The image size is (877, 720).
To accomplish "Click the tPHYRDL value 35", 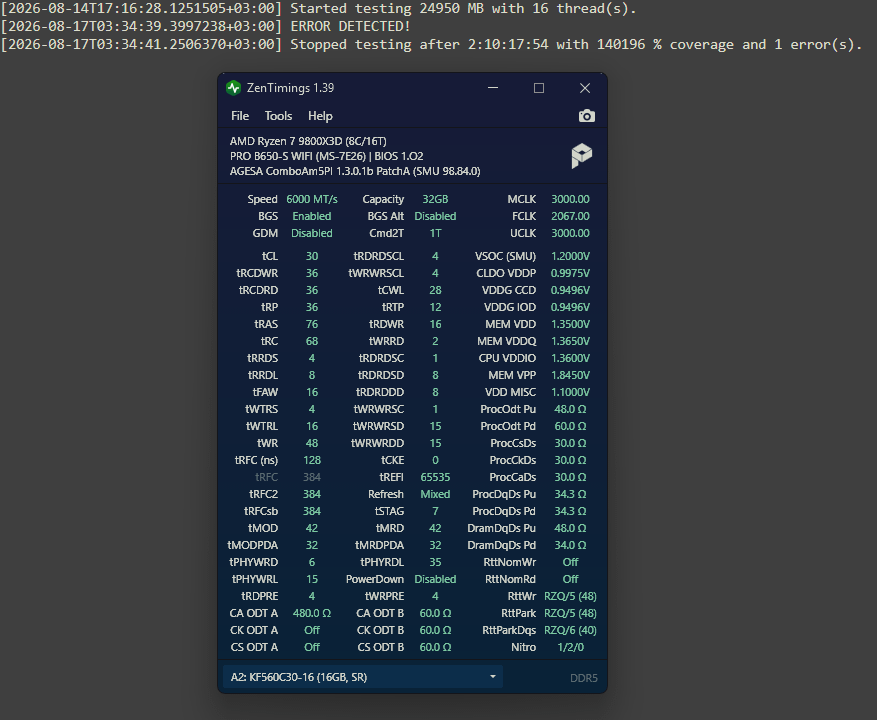I will tap(435, 562).
